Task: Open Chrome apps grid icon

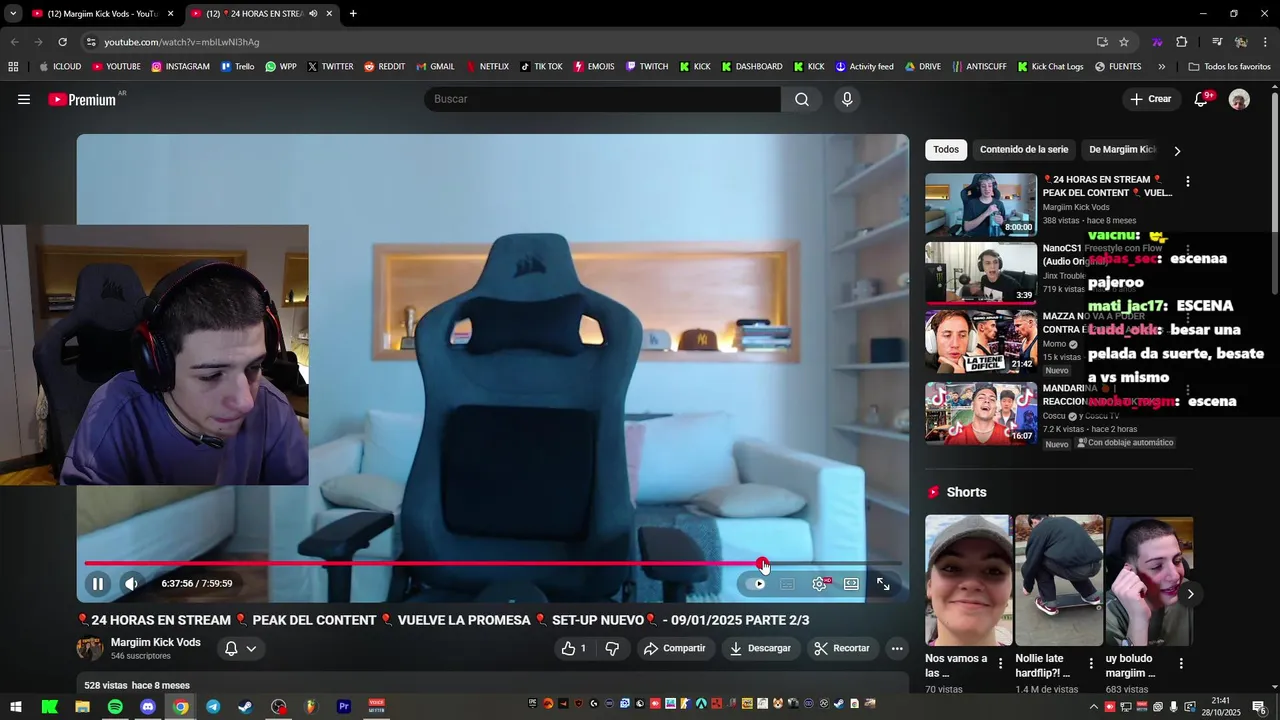Action: (13, 67)
